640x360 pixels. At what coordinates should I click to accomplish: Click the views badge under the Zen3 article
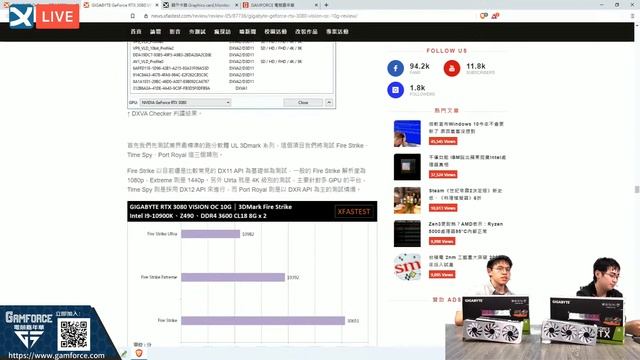(x=442, y=242)
